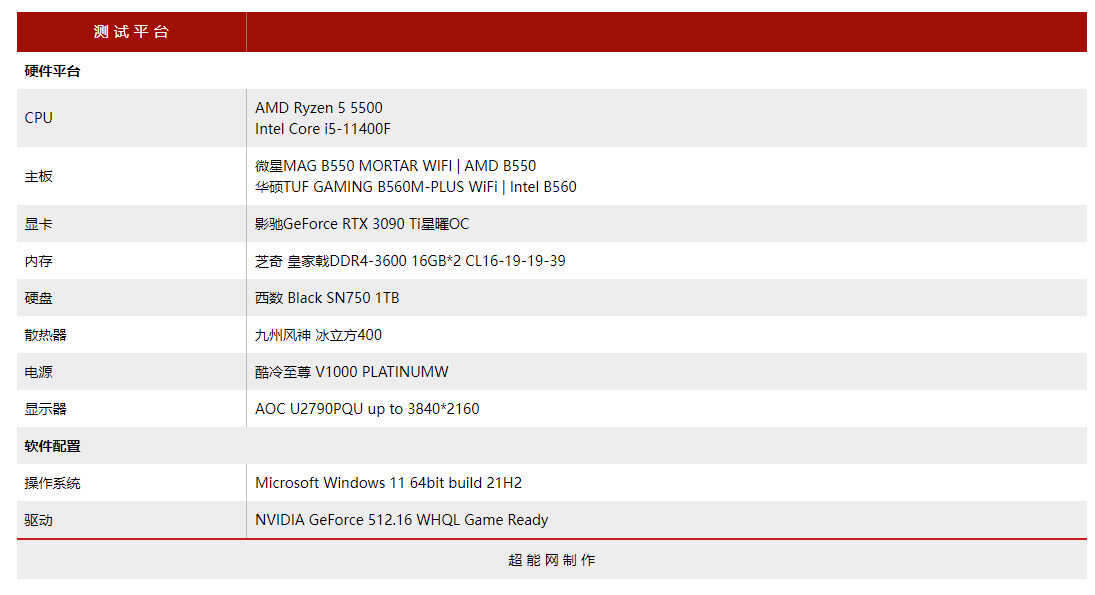1095x595 pixels.
Task: Select 影驰GeForce RTX 3090 Ti星曜OC value
Action: click(362, 223)
